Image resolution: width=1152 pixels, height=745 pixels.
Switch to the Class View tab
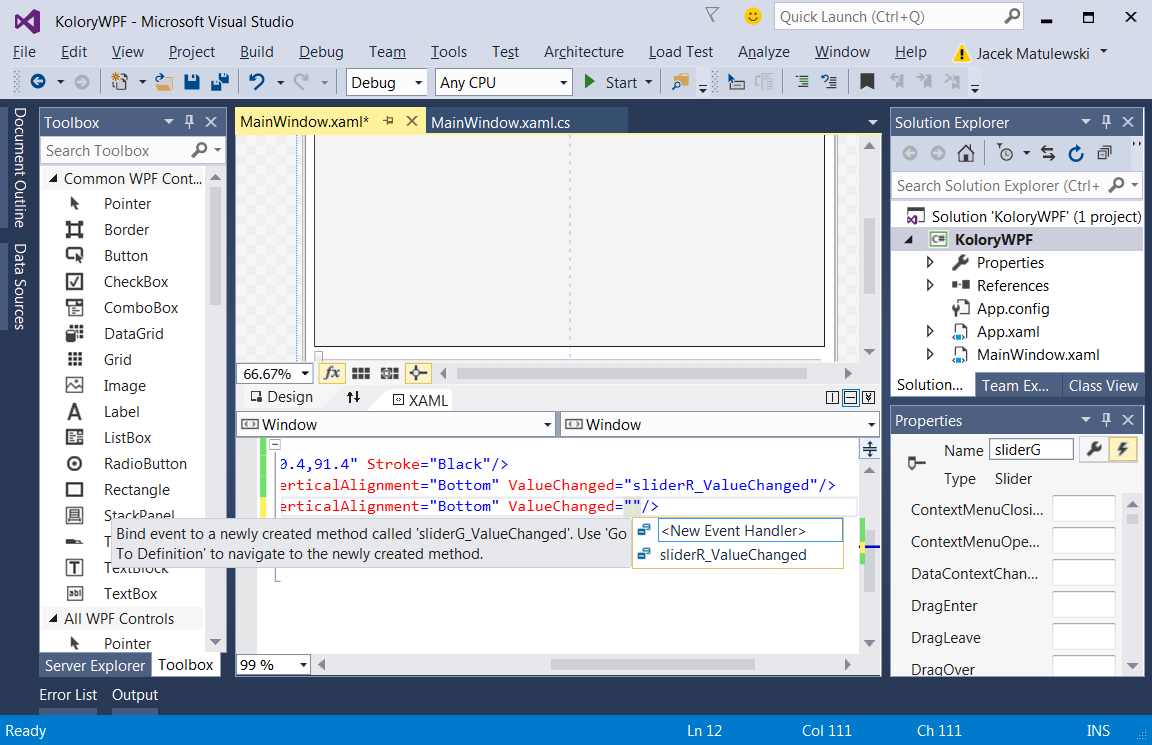pos(1103,386)
